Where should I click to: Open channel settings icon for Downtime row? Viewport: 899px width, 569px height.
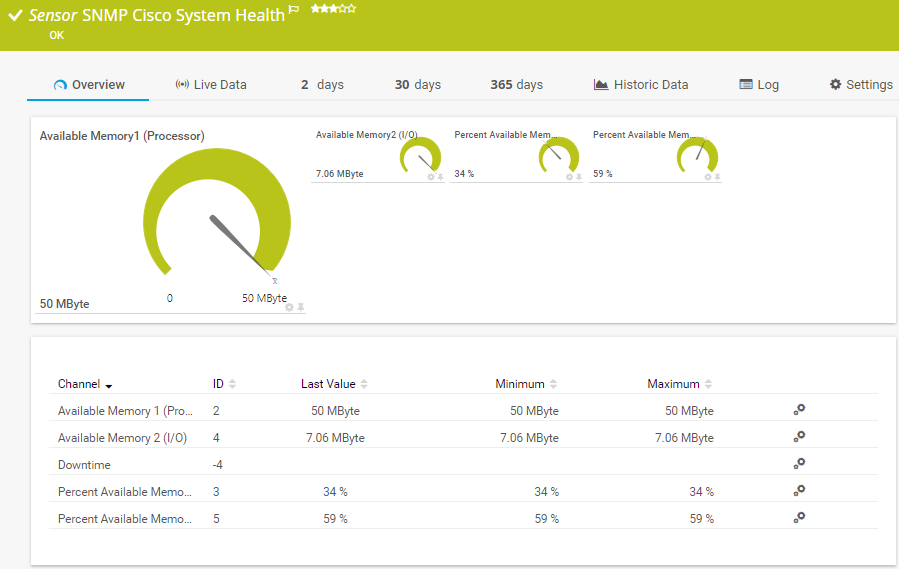click(x=799, y=464)
